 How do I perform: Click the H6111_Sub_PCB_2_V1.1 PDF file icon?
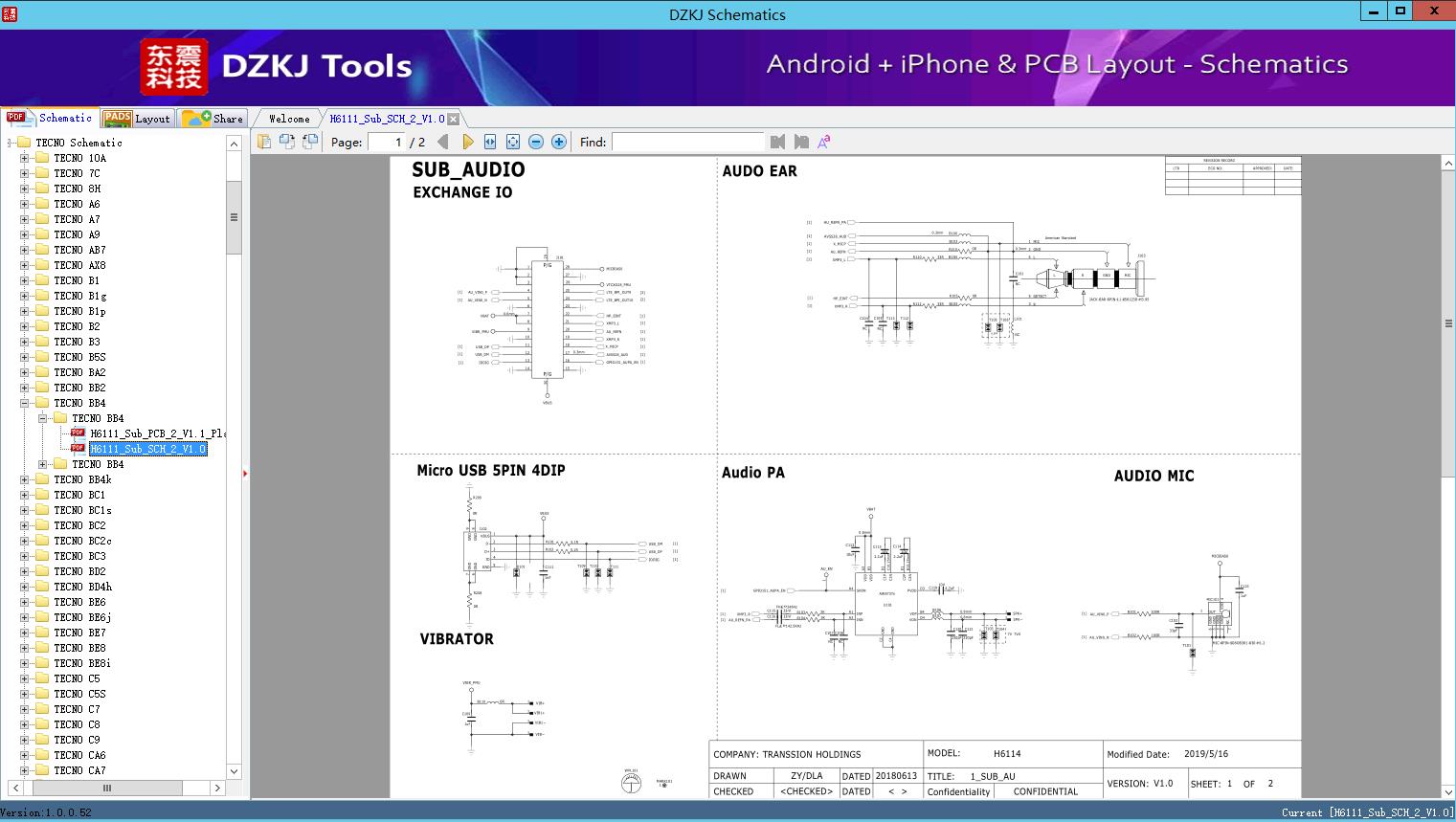[78, 433]
